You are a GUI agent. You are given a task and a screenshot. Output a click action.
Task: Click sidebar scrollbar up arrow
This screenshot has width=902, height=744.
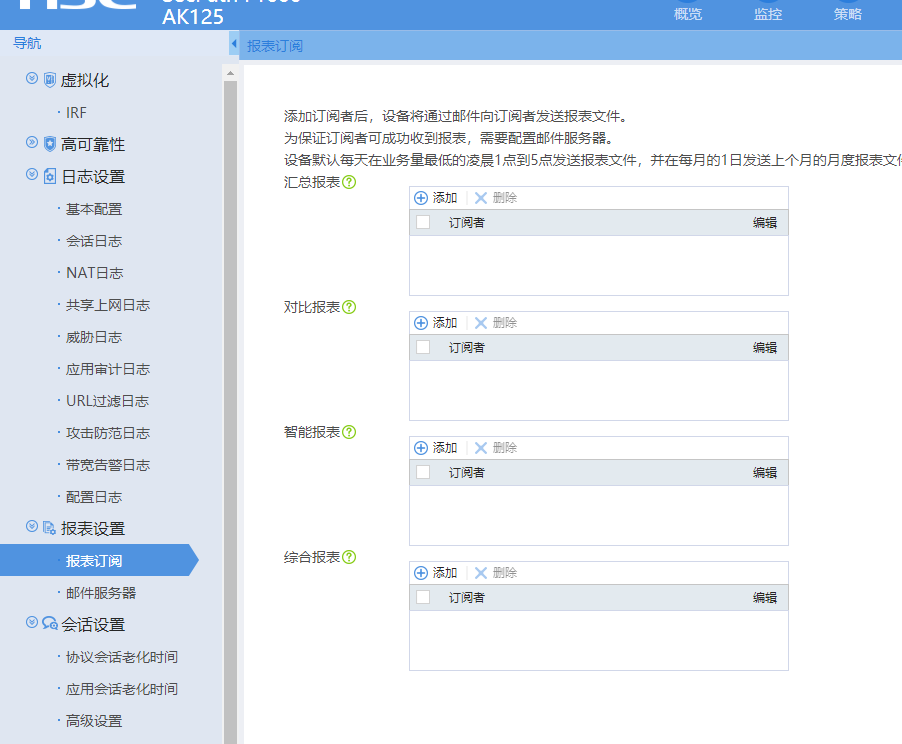click(230, 73)
